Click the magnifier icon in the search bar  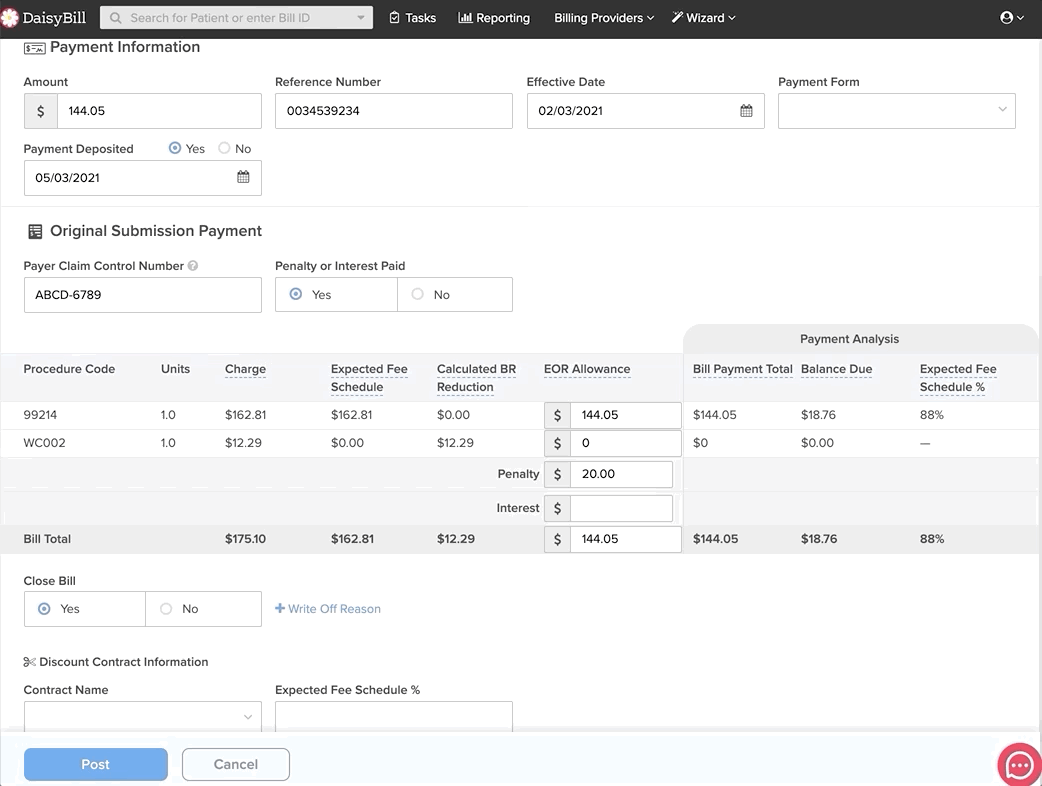(117, 18)
